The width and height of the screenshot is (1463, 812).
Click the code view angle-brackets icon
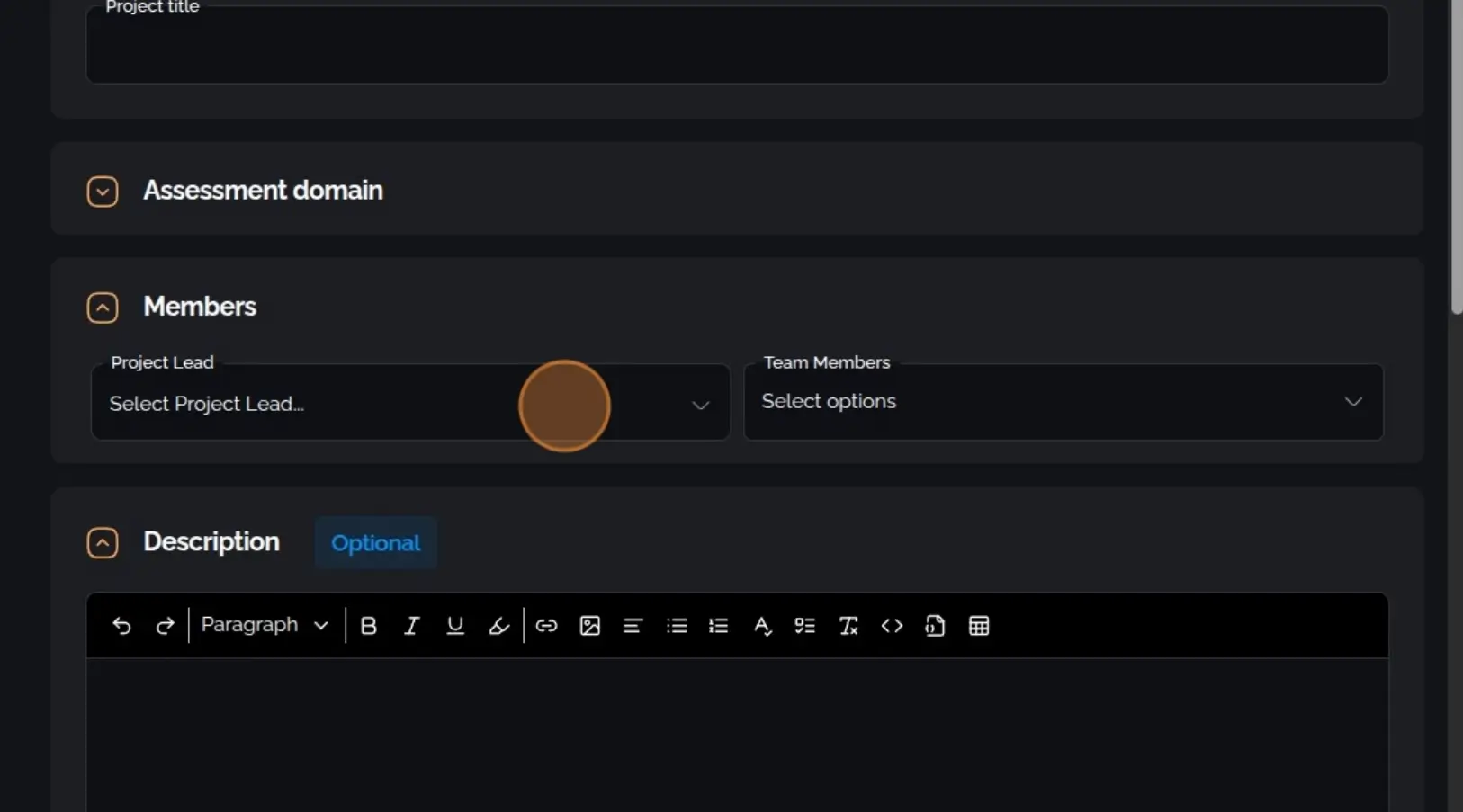pyautogui.click(x=892, y=626)
